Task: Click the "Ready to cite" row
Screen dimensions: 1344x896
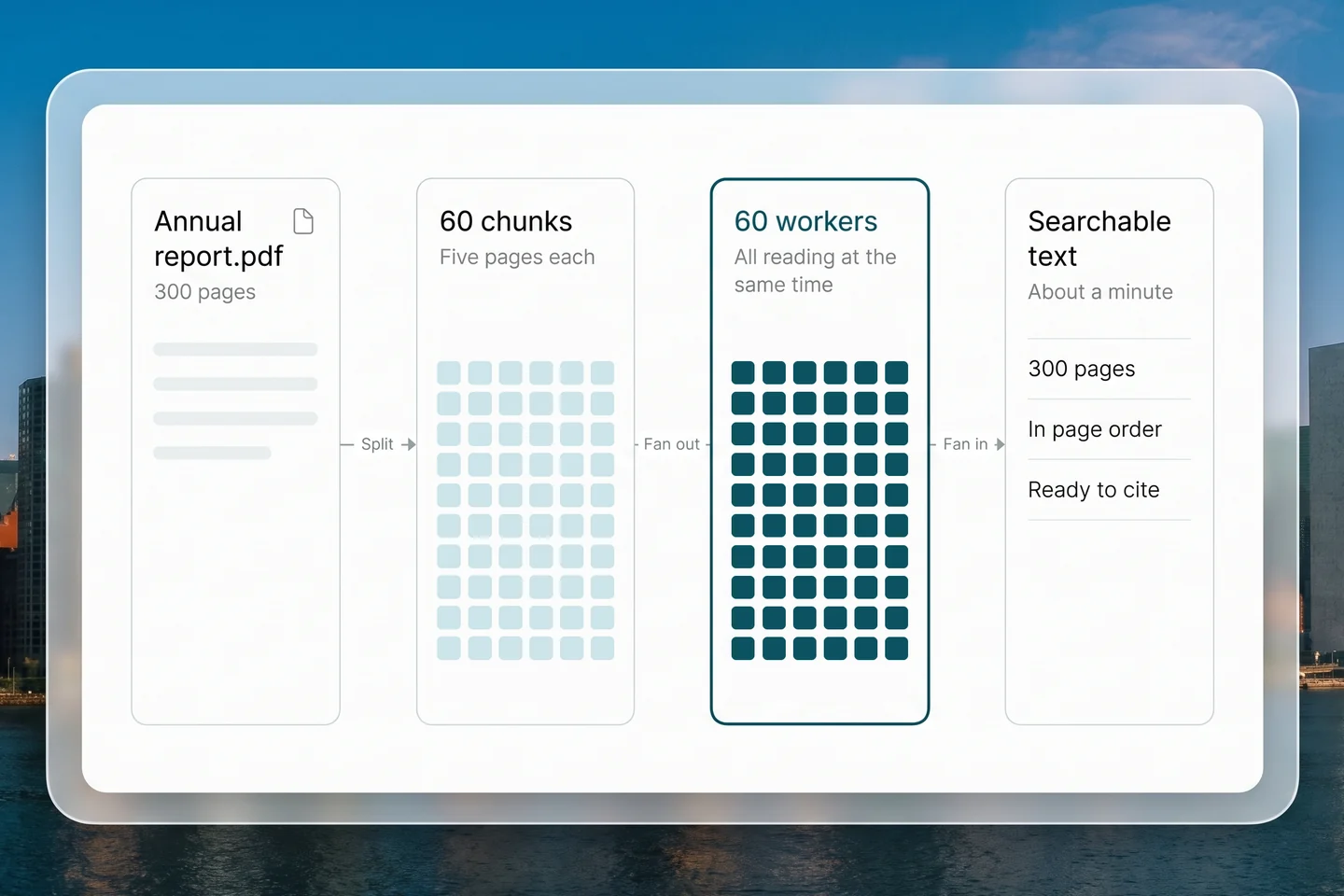Action: coord(1109,490)
